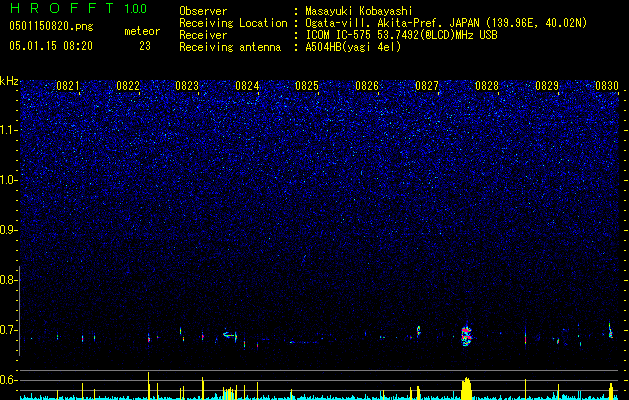Image resolution: width=629 pixels, height=400 pixels.
Task: Click the 0827 time marker
Action: pos(427,86)
